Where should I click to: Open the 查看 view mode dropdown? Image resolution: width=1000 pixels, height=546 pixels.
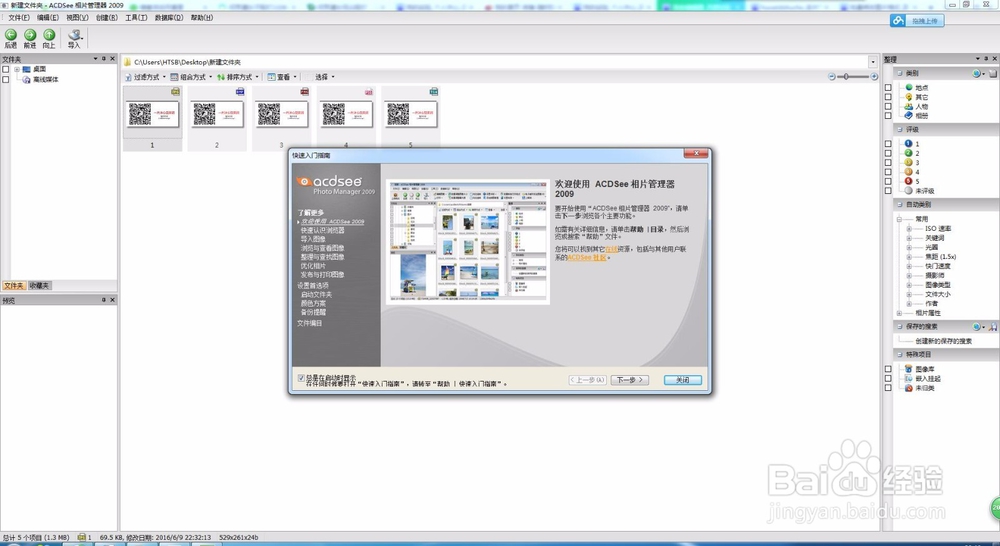pyautogui.click(x=282, y=77)
